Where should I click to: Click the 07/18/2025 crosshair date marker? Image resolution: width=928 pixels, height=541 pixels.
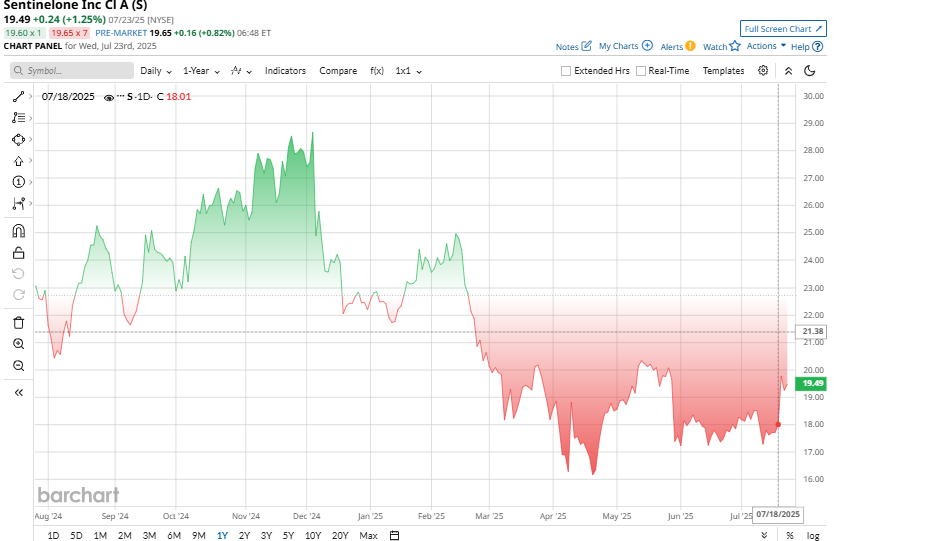(778, 514)
